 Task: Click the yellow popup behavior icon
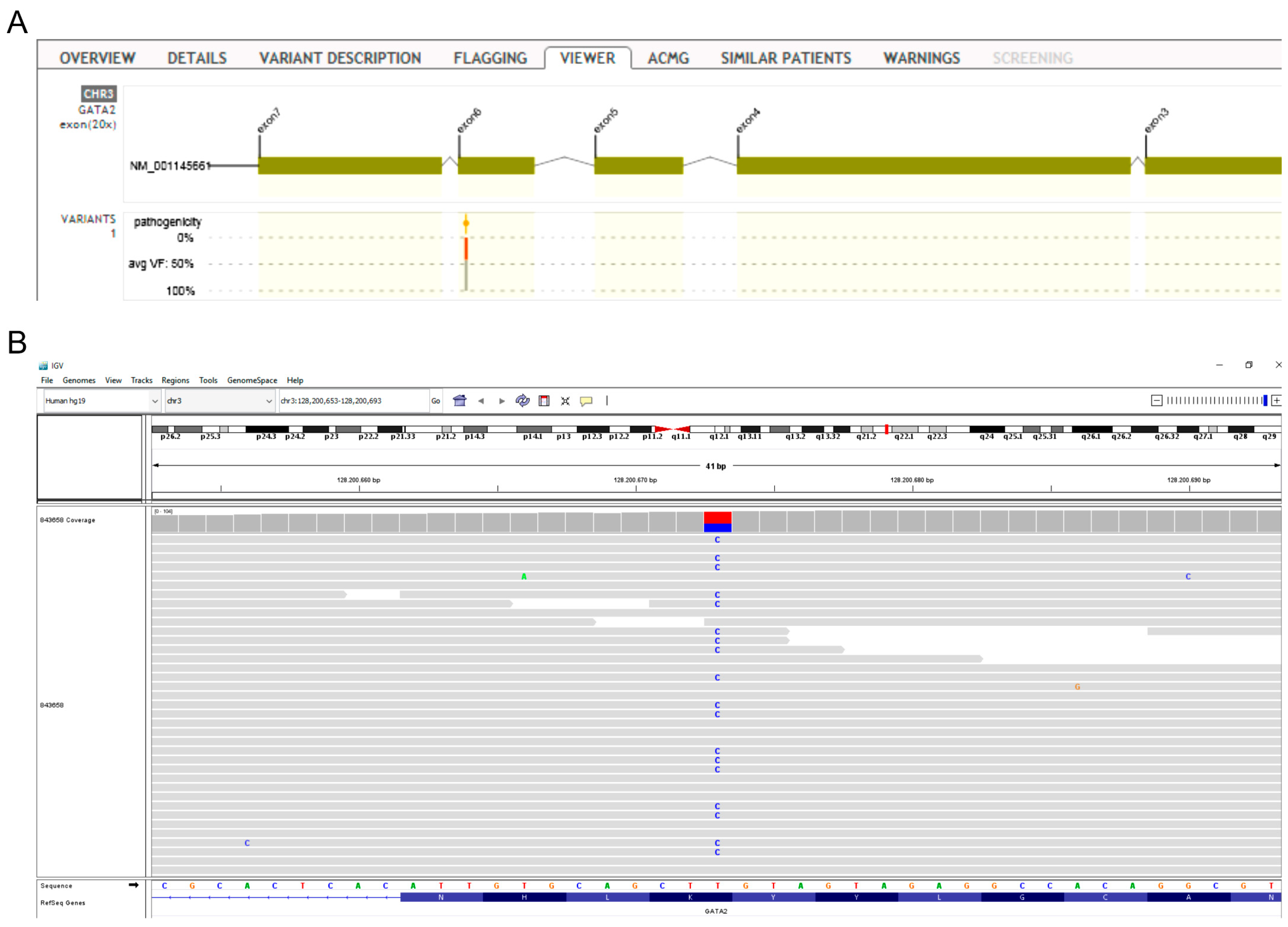coord(586,401)
